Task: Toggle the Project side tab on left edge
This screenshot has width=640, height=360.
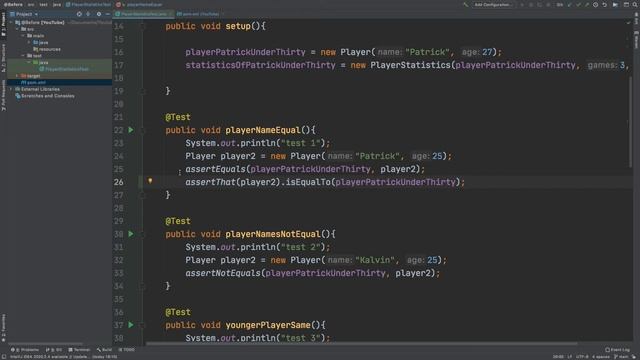Action: tap(3, 24)
